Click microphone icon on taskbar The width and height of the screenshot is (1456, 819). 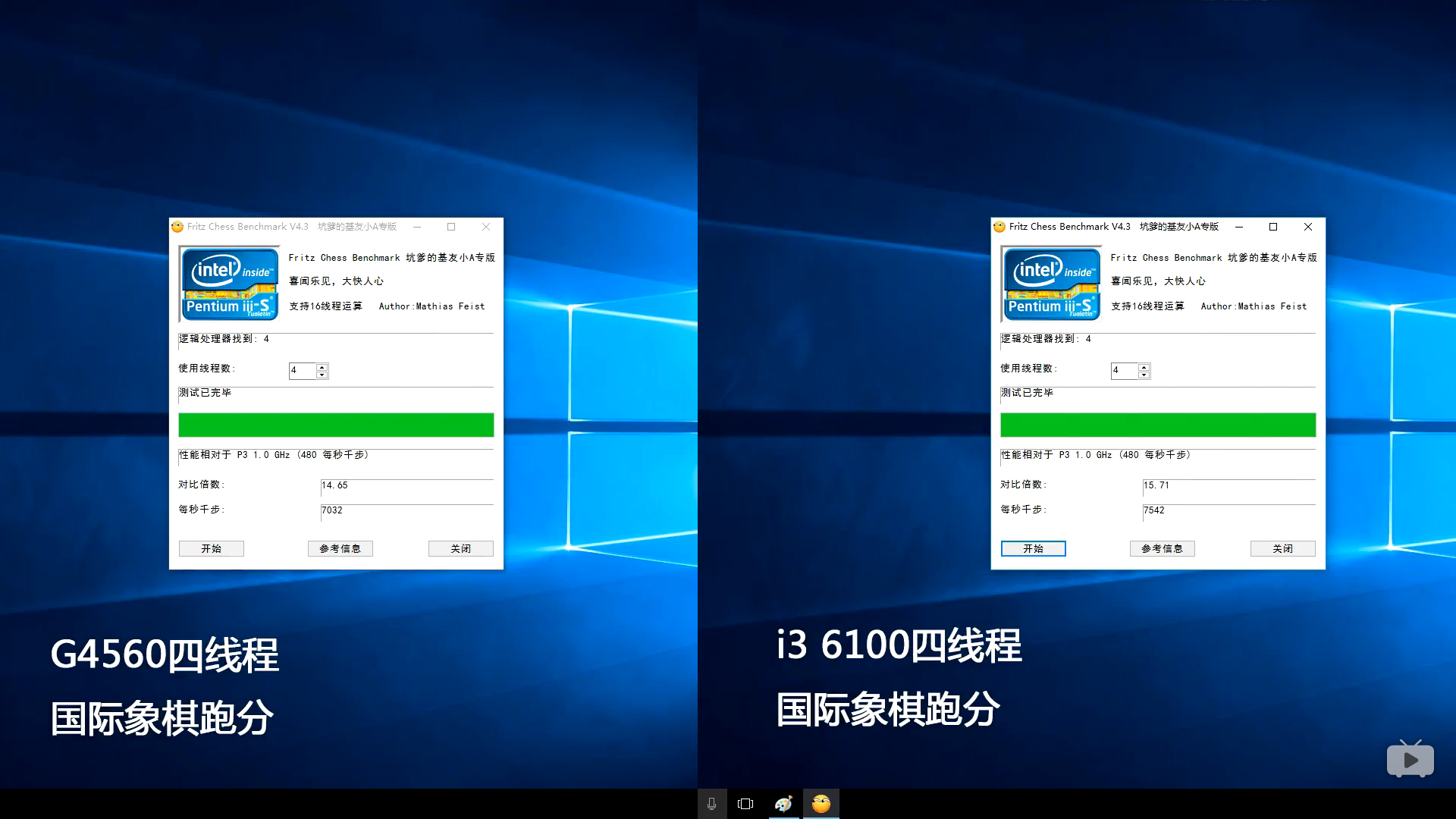(x=711, y=804)
